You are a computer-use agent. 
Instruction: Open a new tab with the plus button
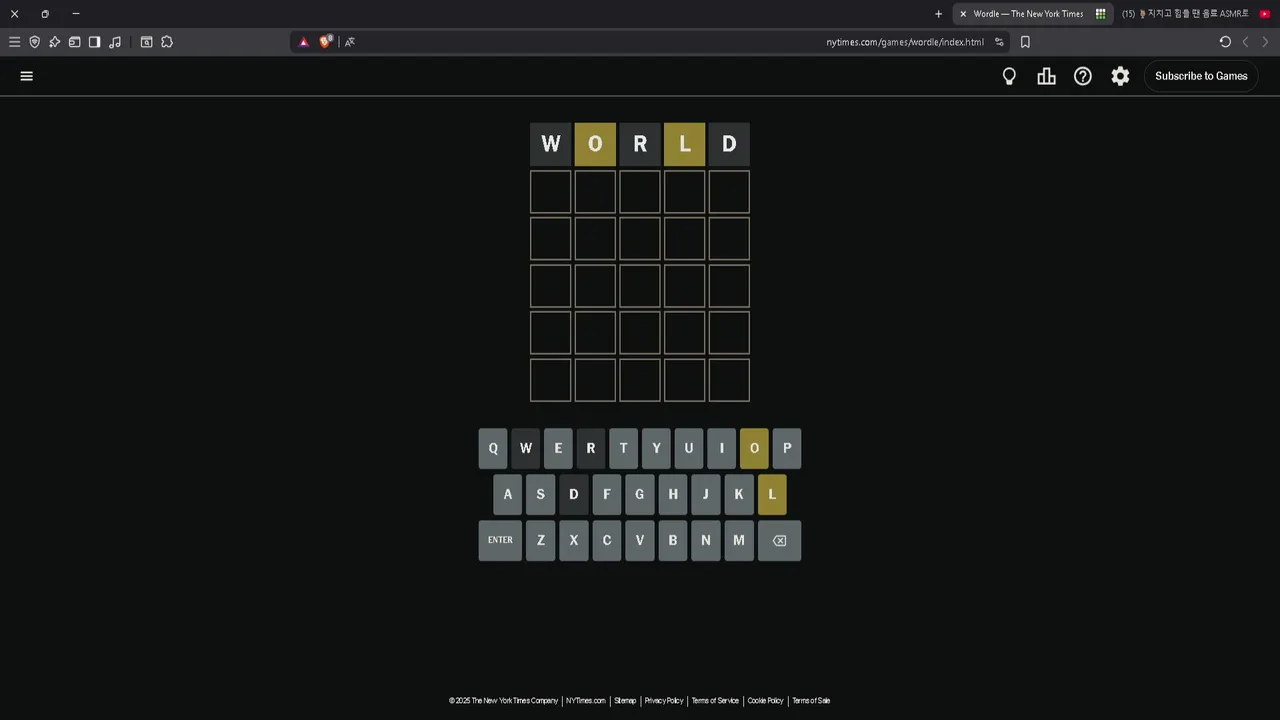click(x=938, y=14)
